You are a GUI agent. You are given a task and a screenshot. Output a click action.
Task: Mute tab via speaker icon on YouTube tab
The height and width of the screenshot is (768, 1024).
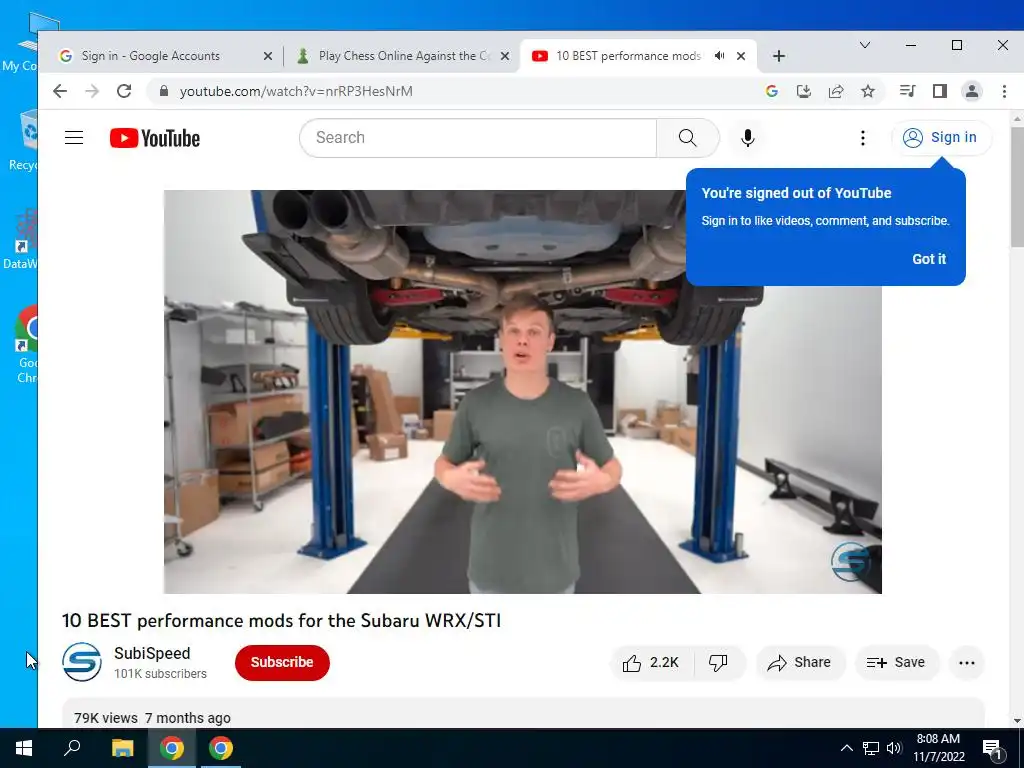[x=720, y=56]
